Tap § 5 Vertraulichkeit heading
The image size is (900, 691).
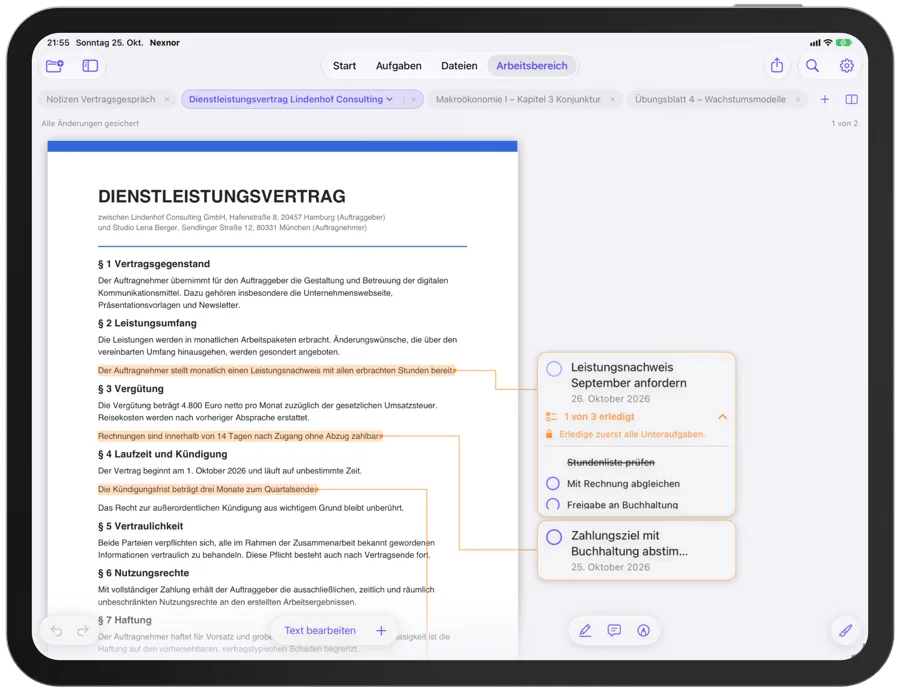tap(140, 526)
